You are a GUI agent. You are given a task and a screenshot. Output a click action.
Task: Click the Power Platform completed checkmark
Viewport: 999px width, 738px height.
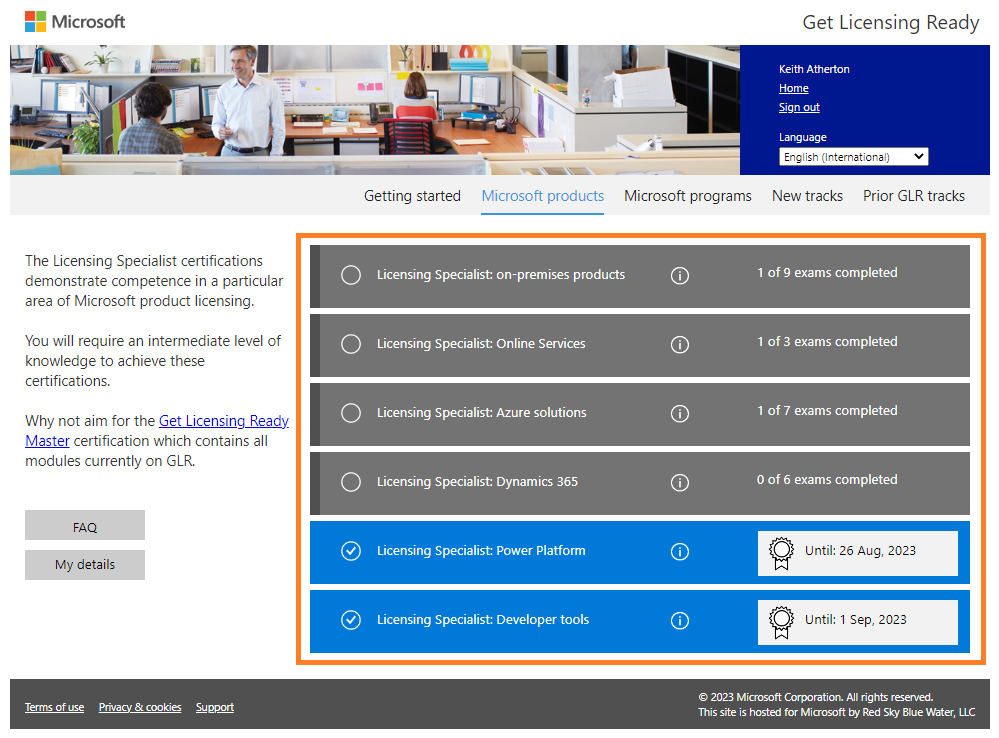tap(351, 551)
